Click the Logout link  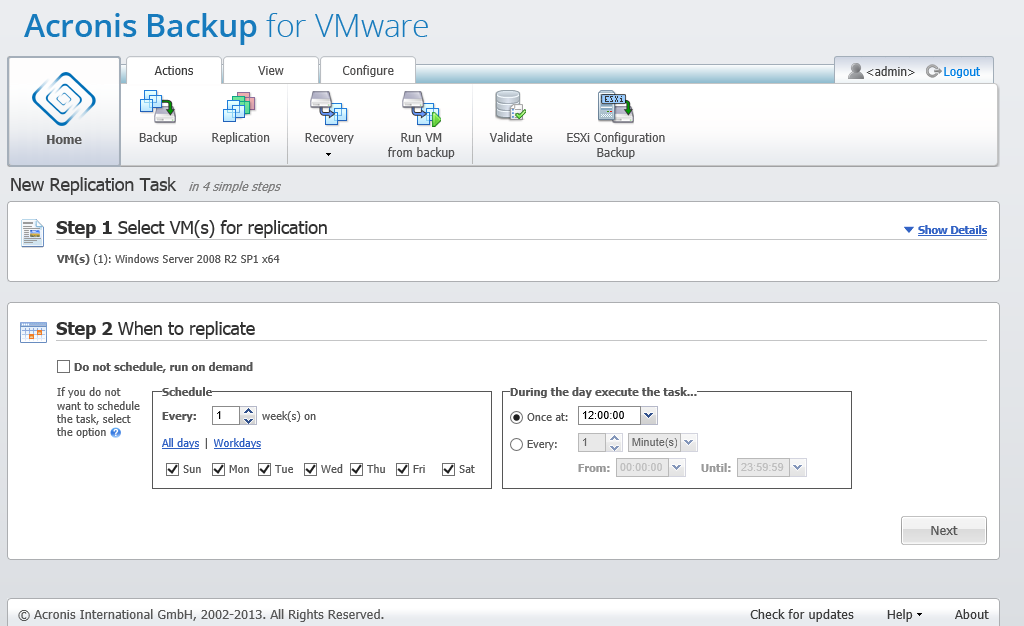961,72
